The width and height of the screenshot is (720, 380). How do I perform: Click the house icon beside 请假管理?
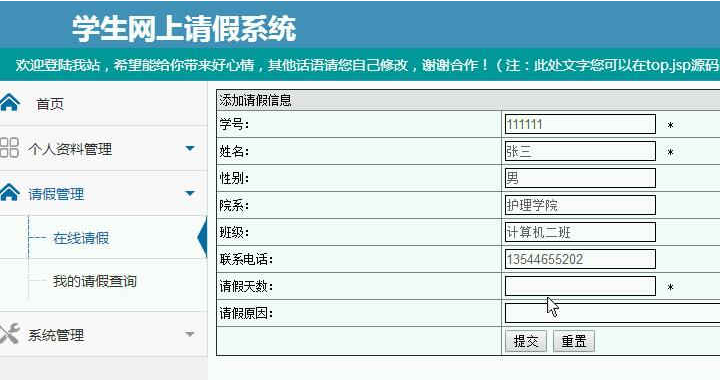click(9, 193)
